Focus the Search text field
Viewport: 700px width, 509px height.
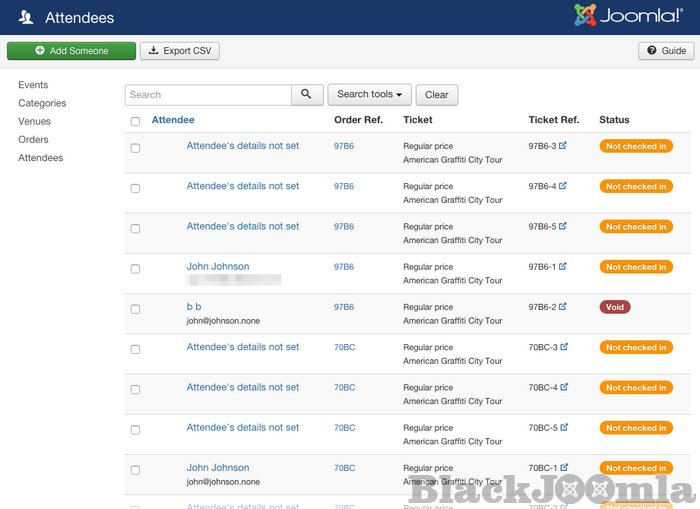[x=208, y=95]
